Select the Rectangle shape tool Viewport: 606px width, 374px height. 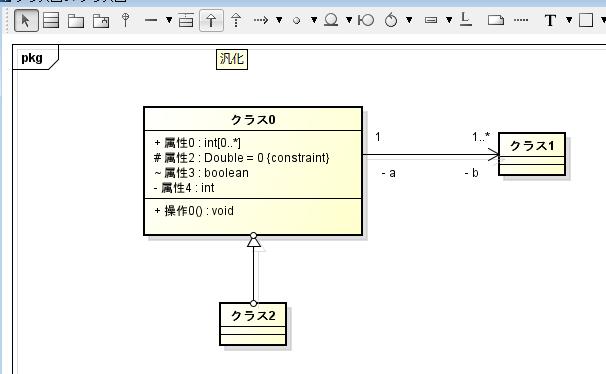tap(586, 20)
